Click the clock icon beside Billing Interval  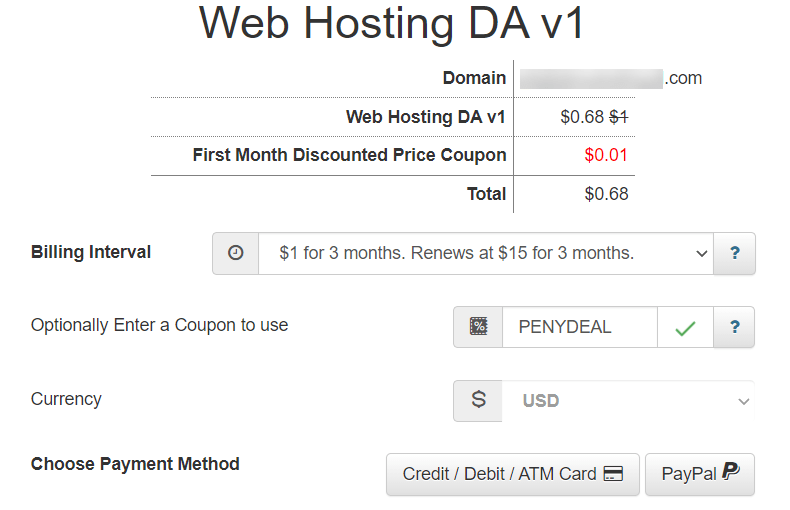point(235,253)
